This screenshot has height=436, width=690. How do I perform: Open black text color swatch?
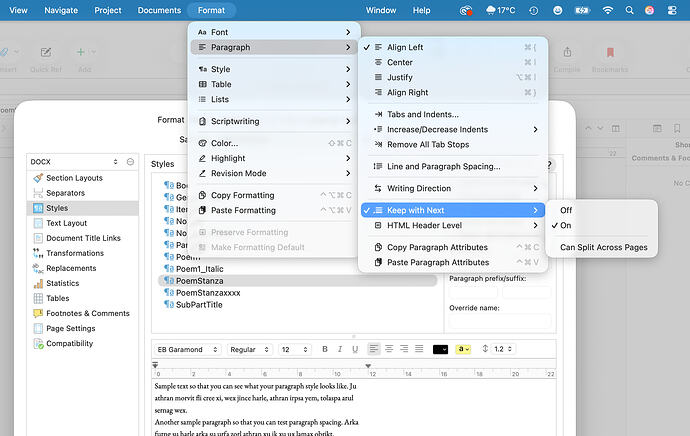(440, 349)
